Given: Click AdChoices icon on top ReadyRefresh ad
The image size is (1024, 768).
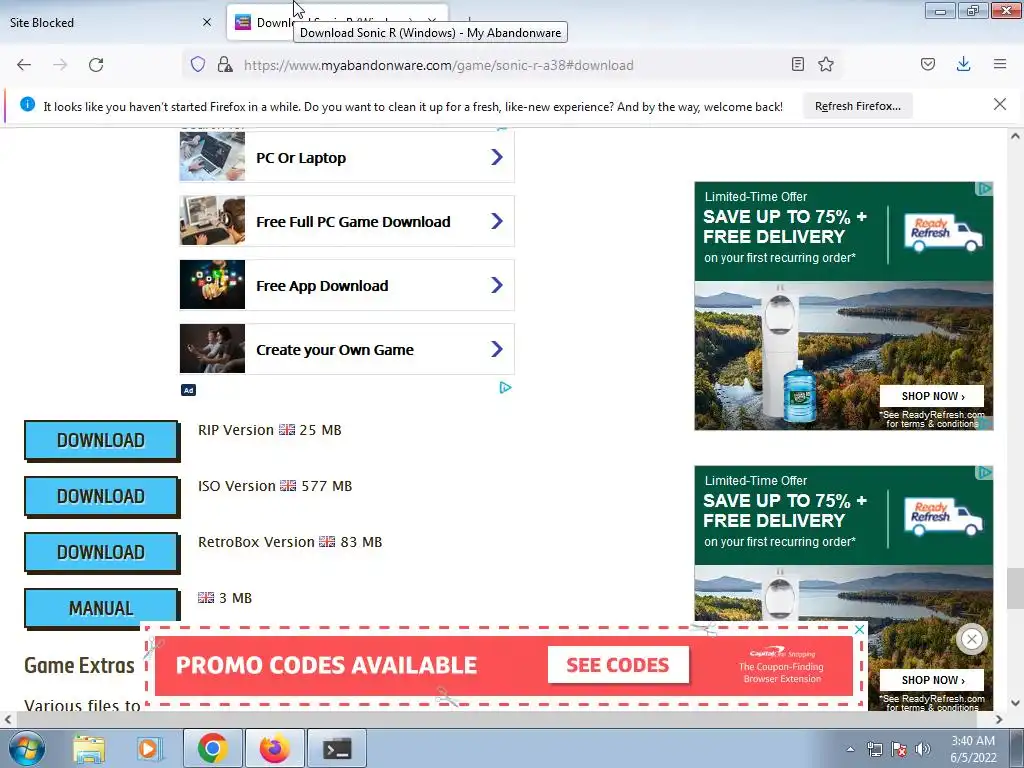Looking at the screenshot, I should 984,189.
